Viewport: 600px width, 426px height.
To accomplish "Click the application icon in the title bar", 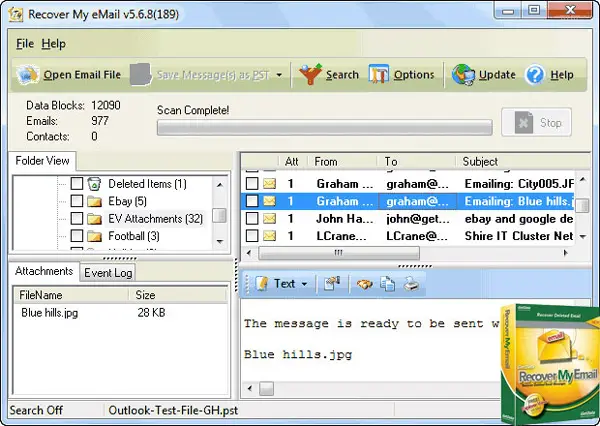I will pyautogui.click(x=16, y=15).
